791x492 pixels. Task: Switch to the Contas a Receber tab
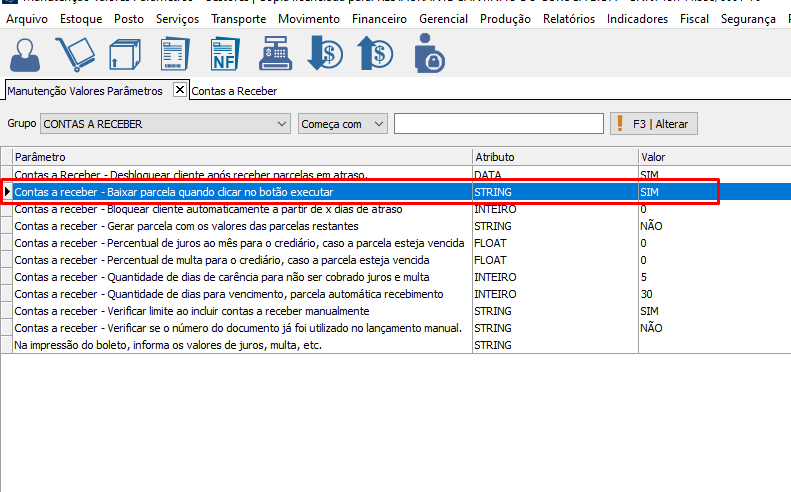coord(234,91)
